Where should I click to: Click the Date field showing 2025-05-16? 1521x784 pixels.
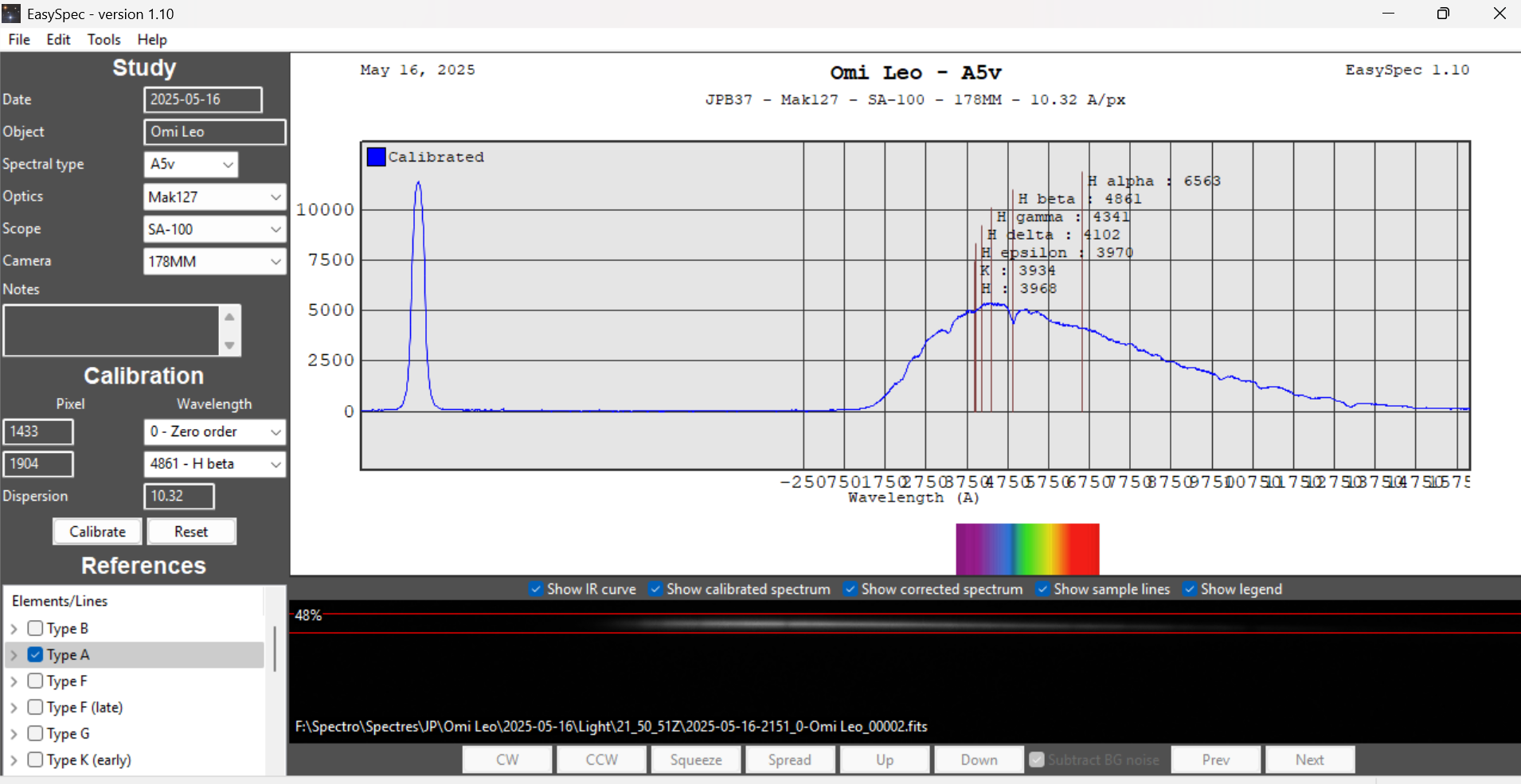(x=203, y=99)
